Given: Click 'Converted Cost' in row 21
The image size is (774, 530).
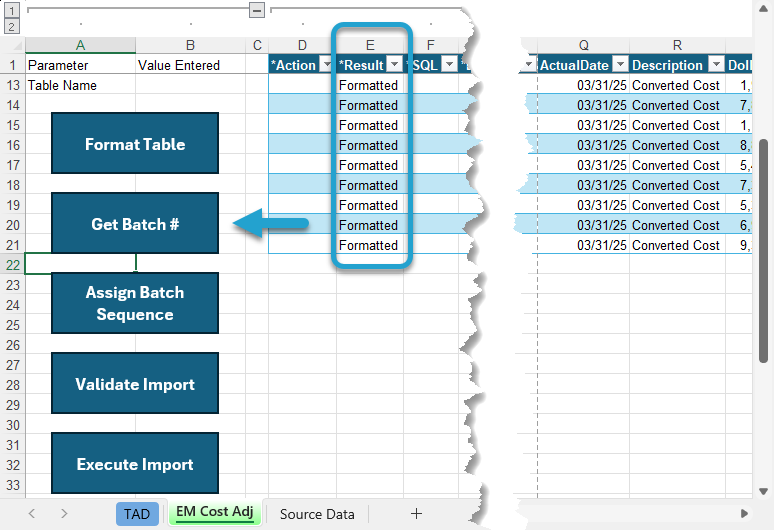Looking at the screenshot, I should (676, 245).
